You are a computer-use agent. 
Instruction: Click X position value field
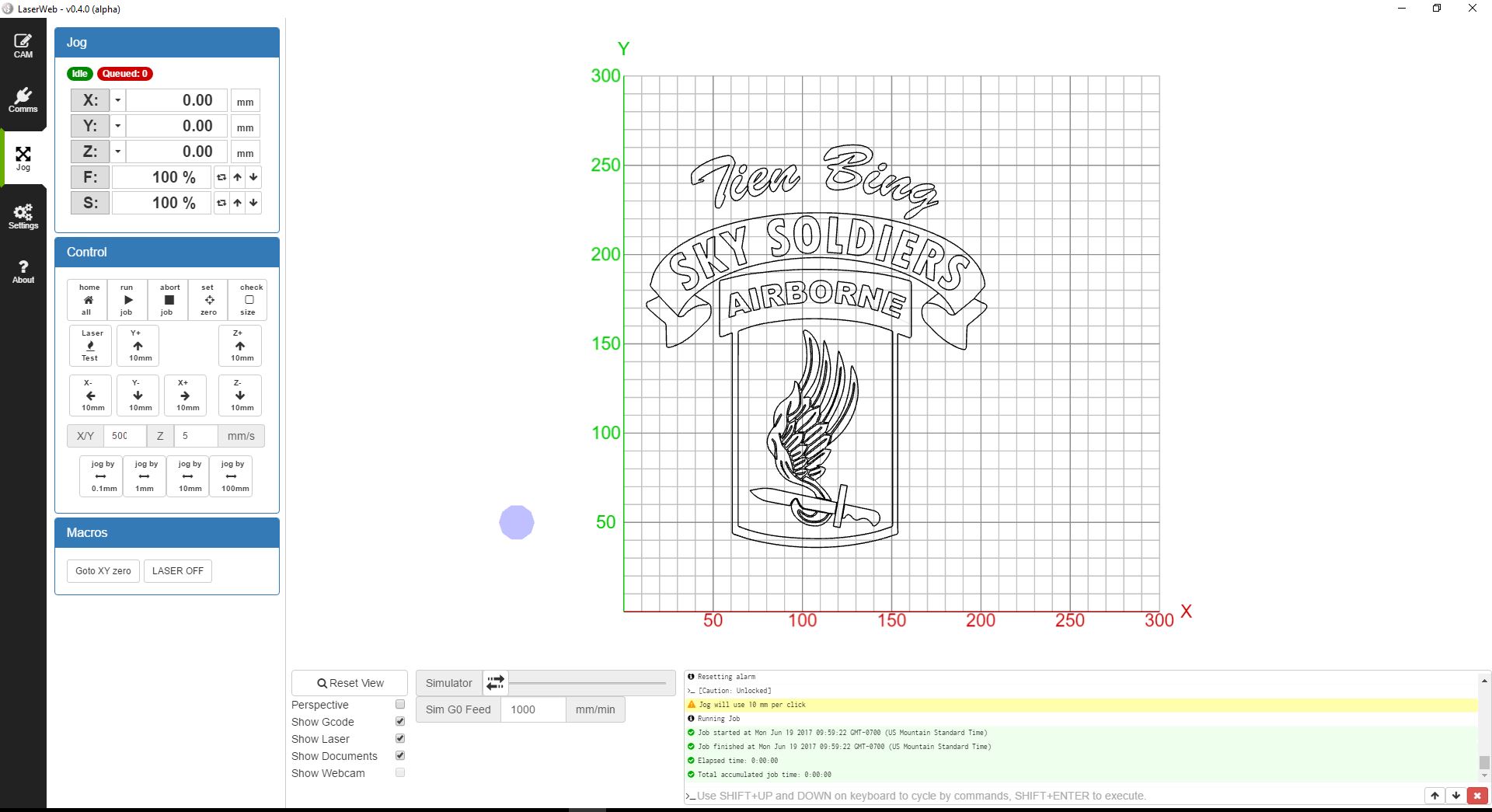176,100
